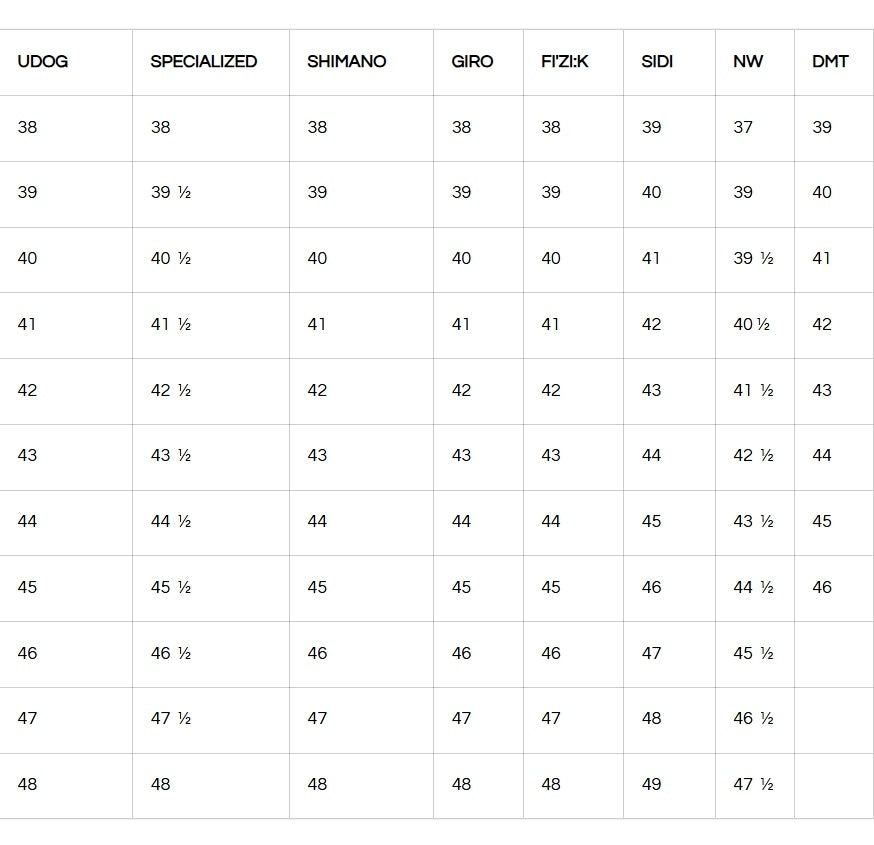This screenshot has height=845, width=874.
Task: Select 39 ½ in the SPECIALIZED column
Action: [x=171, y=193]
